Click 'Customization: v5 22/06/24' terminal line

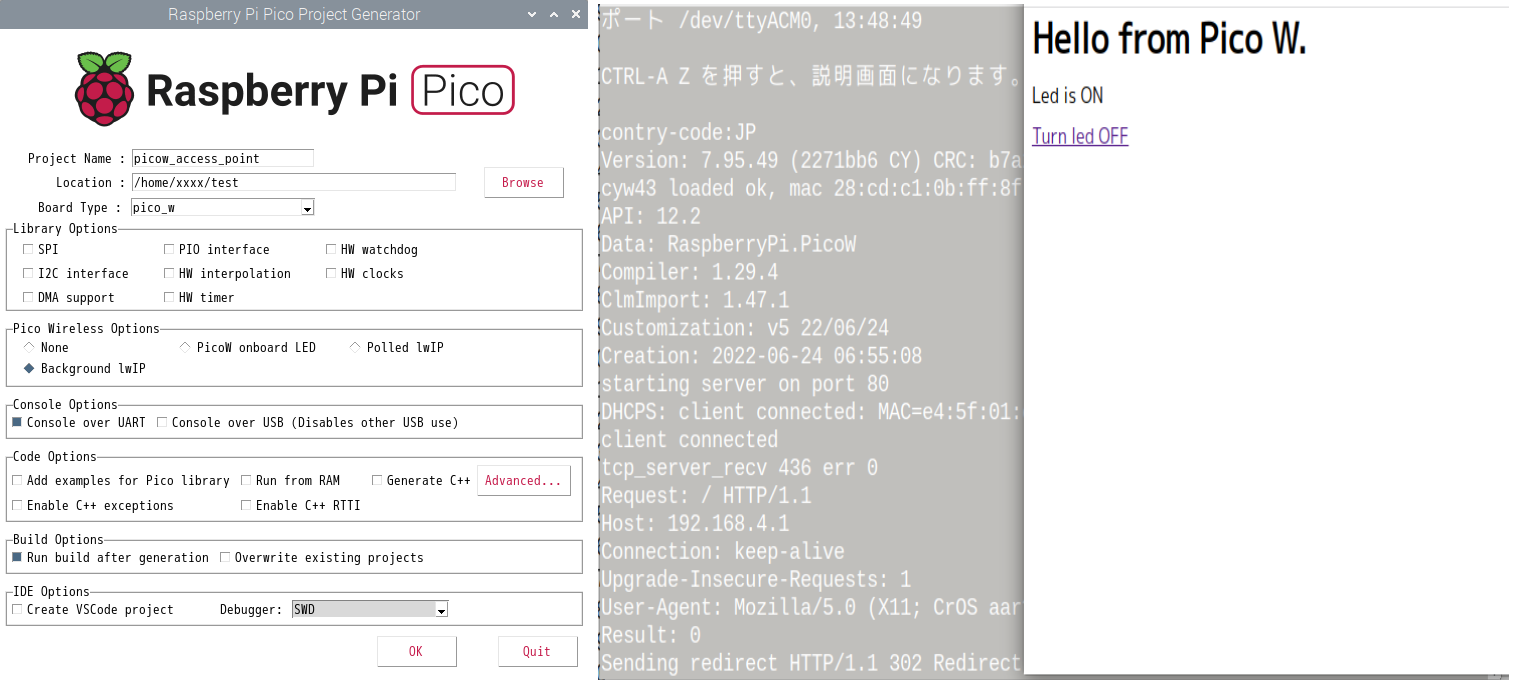click(x=745, y=328)
